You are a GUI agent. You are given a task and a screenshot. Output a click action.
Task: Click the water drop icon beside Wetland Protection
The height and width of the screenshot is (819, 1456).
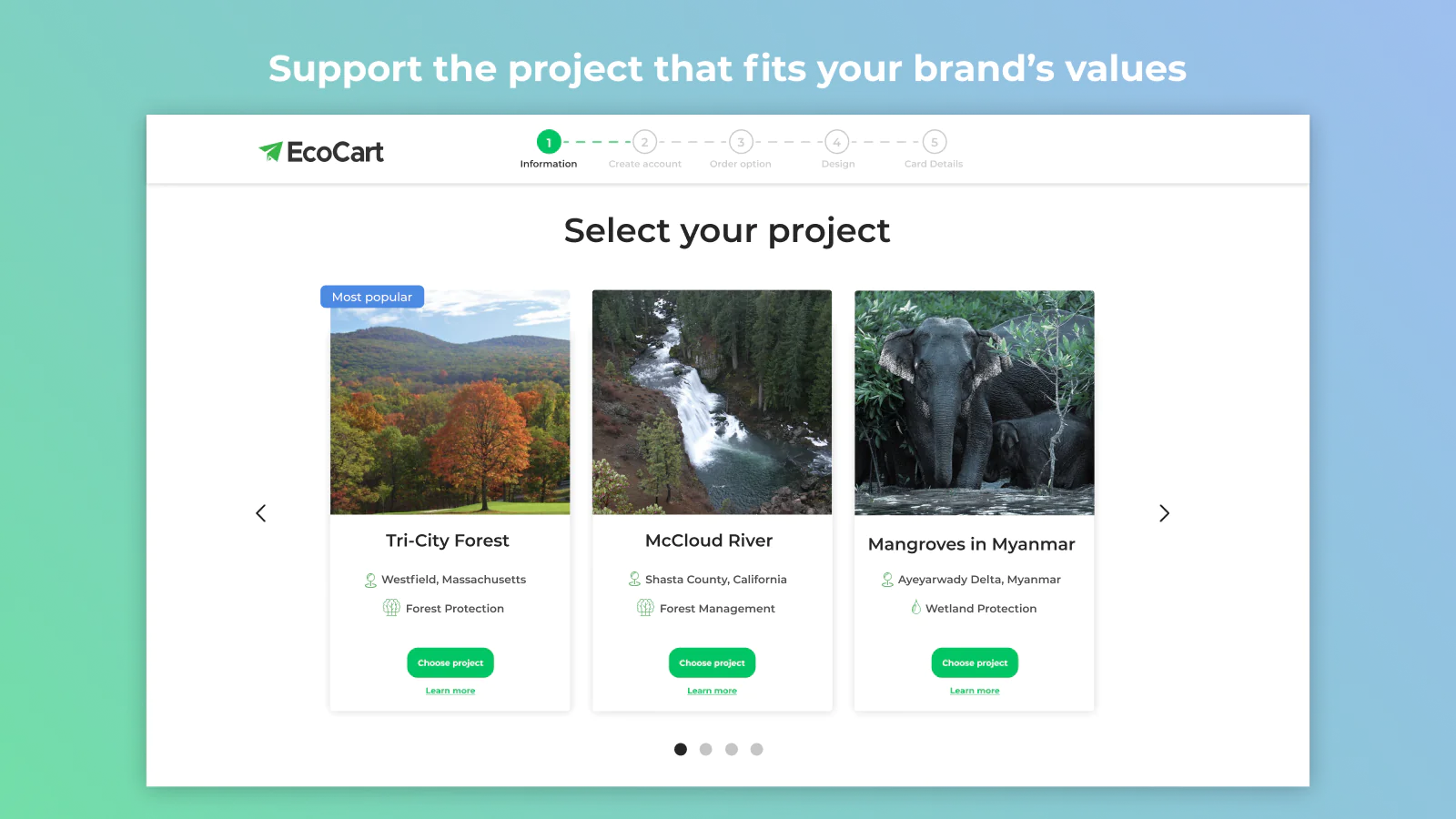point(915,607)
